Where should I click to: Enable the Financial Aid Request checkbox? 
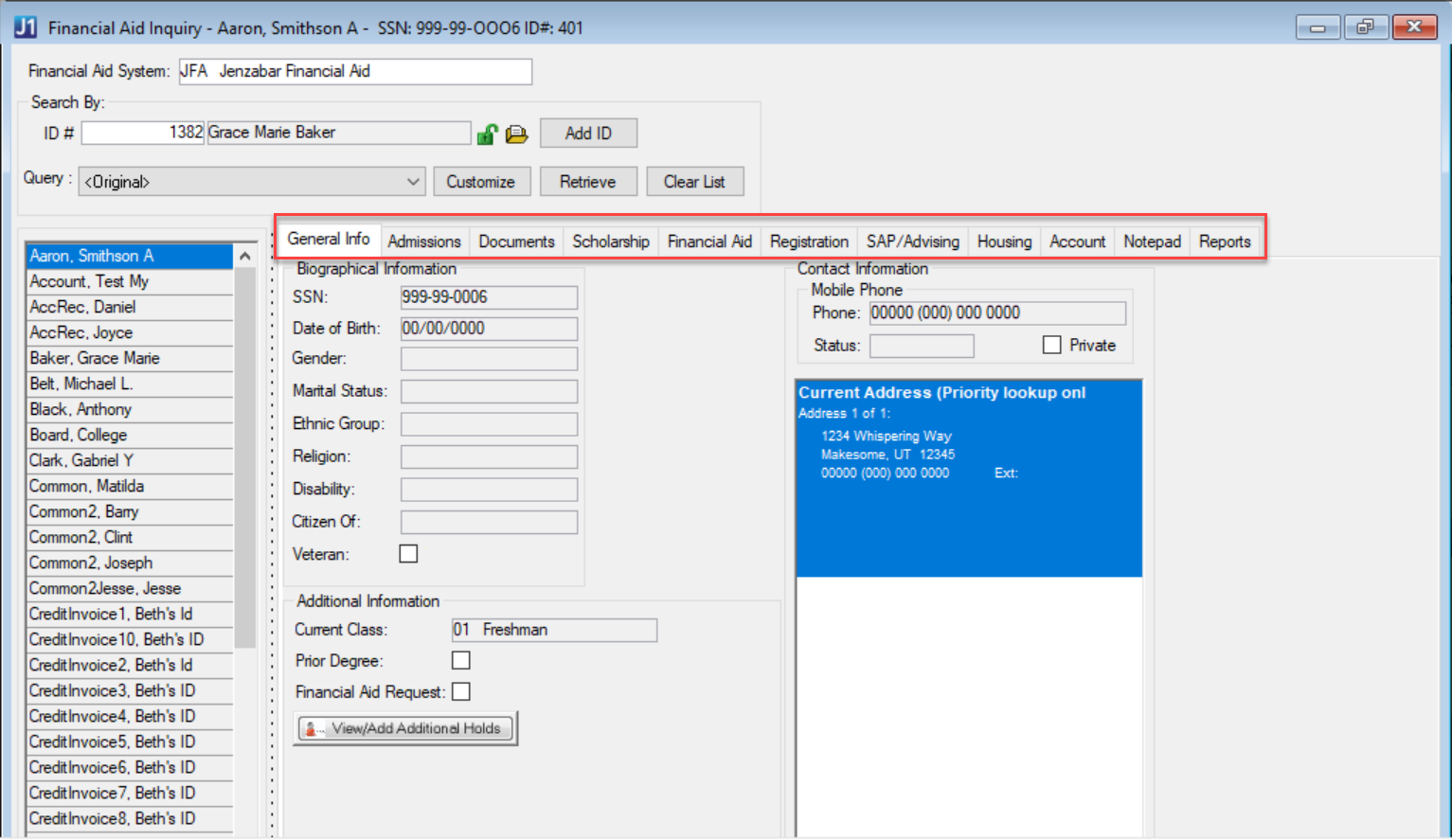pos(461,692)
